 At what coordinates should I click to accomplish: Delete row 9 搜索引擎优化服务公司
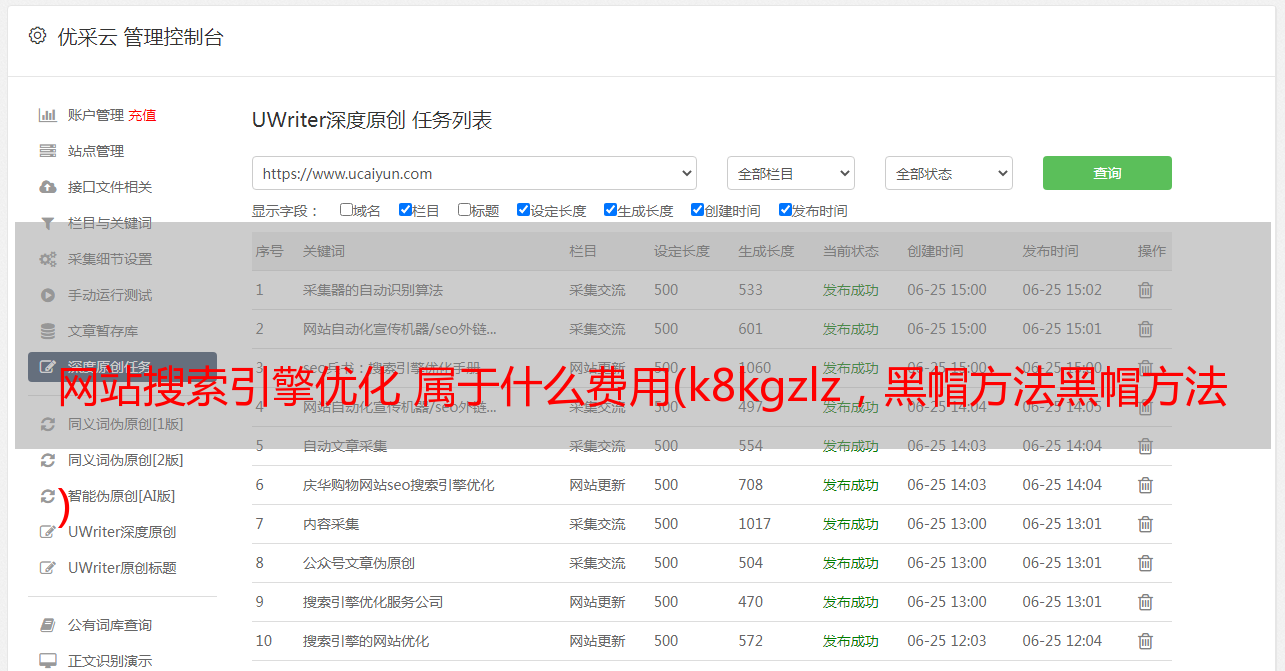(1146, 602)
